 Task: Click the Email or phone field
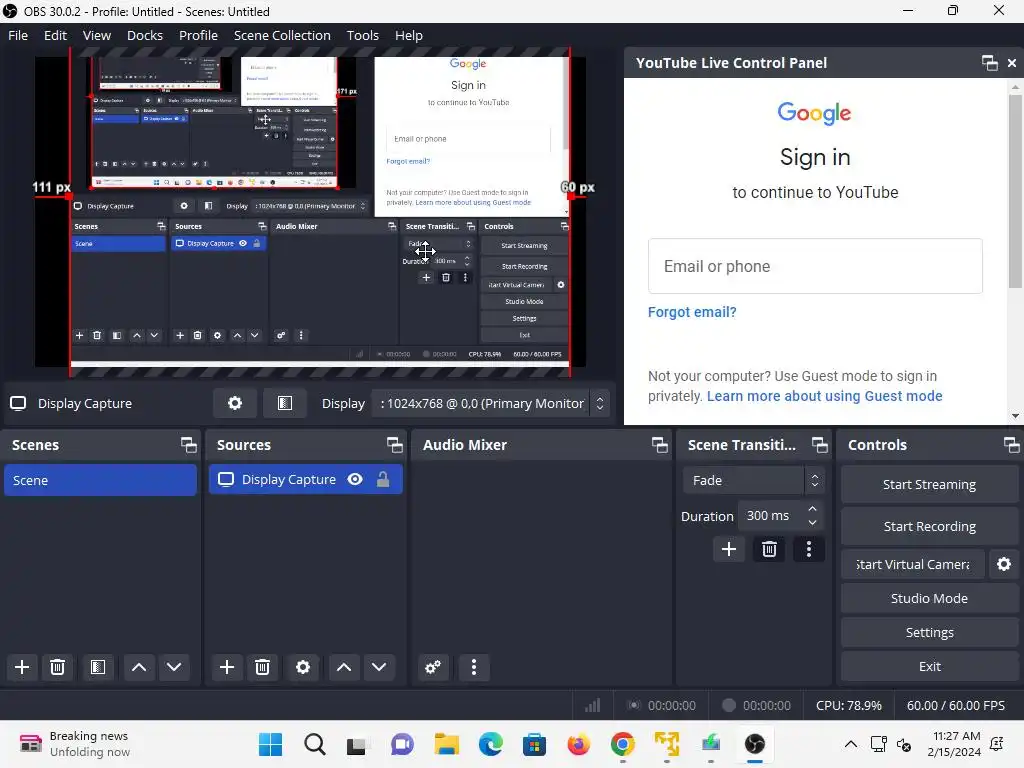pos(815,266)
